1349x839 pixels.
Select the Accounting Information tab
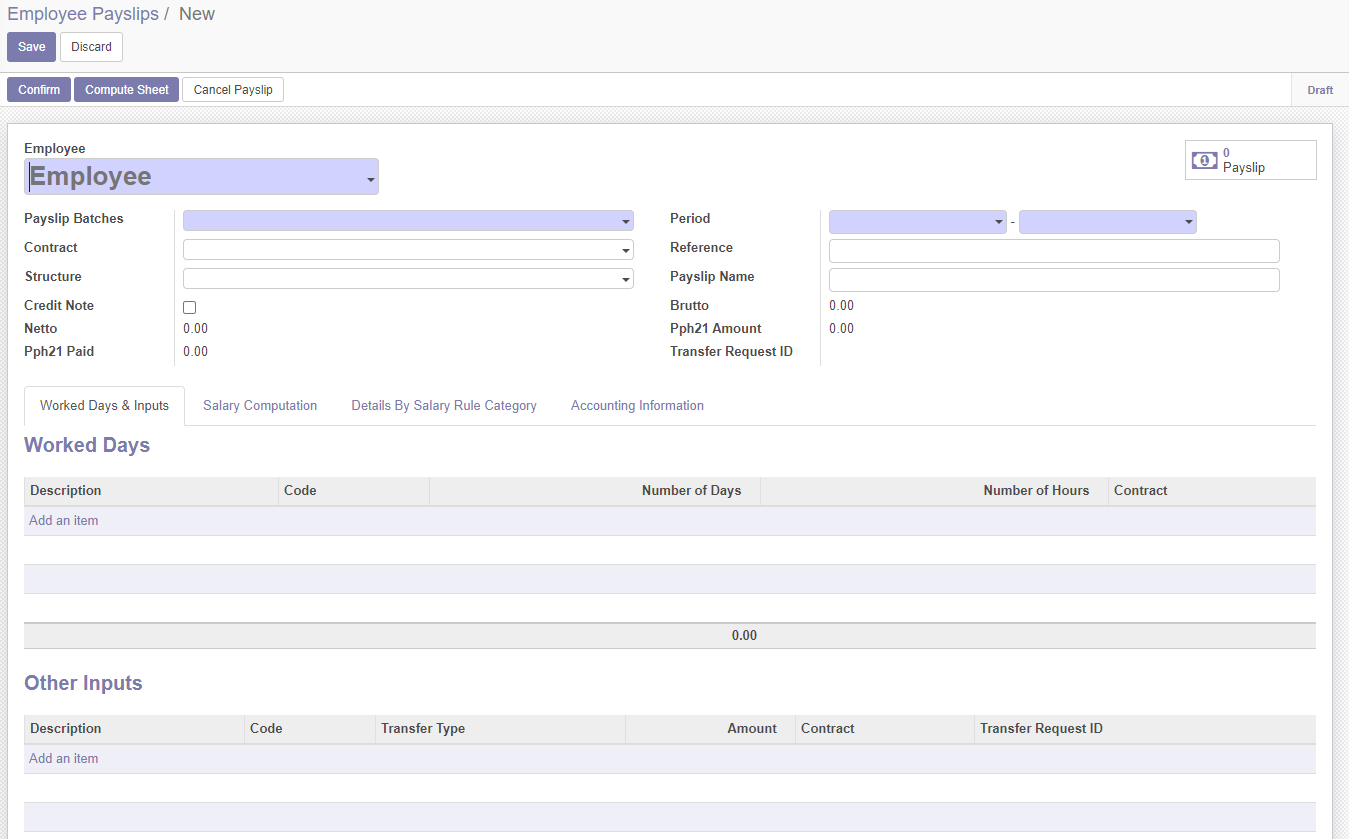point(637,406)
